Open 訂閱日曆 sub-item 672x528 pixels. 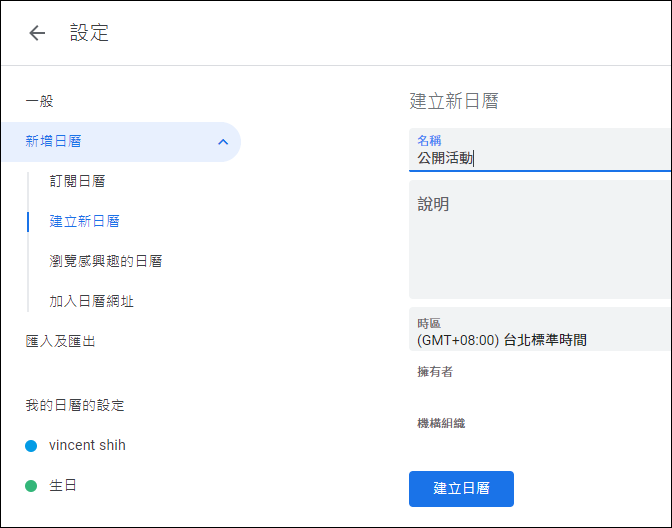tap(77, 181)
